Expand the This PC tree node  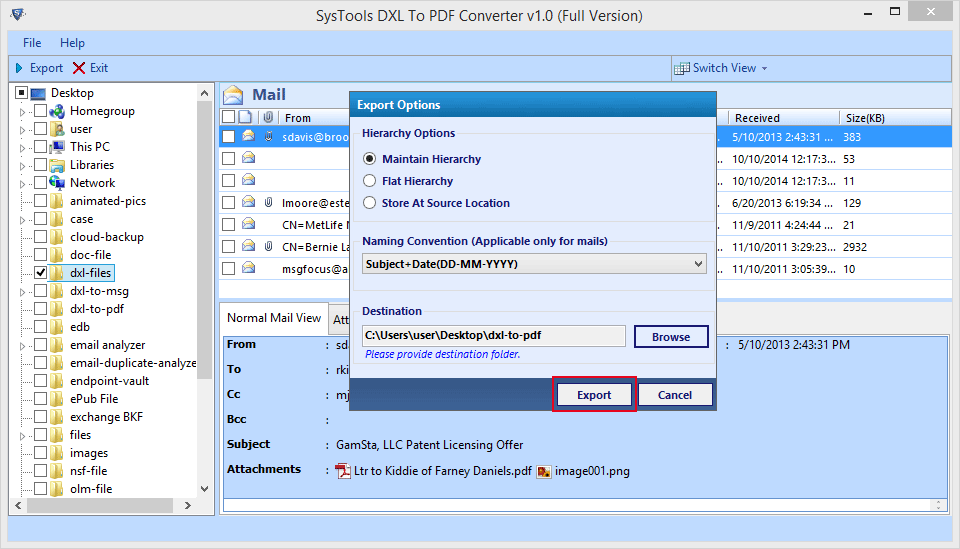coord(23,148)
